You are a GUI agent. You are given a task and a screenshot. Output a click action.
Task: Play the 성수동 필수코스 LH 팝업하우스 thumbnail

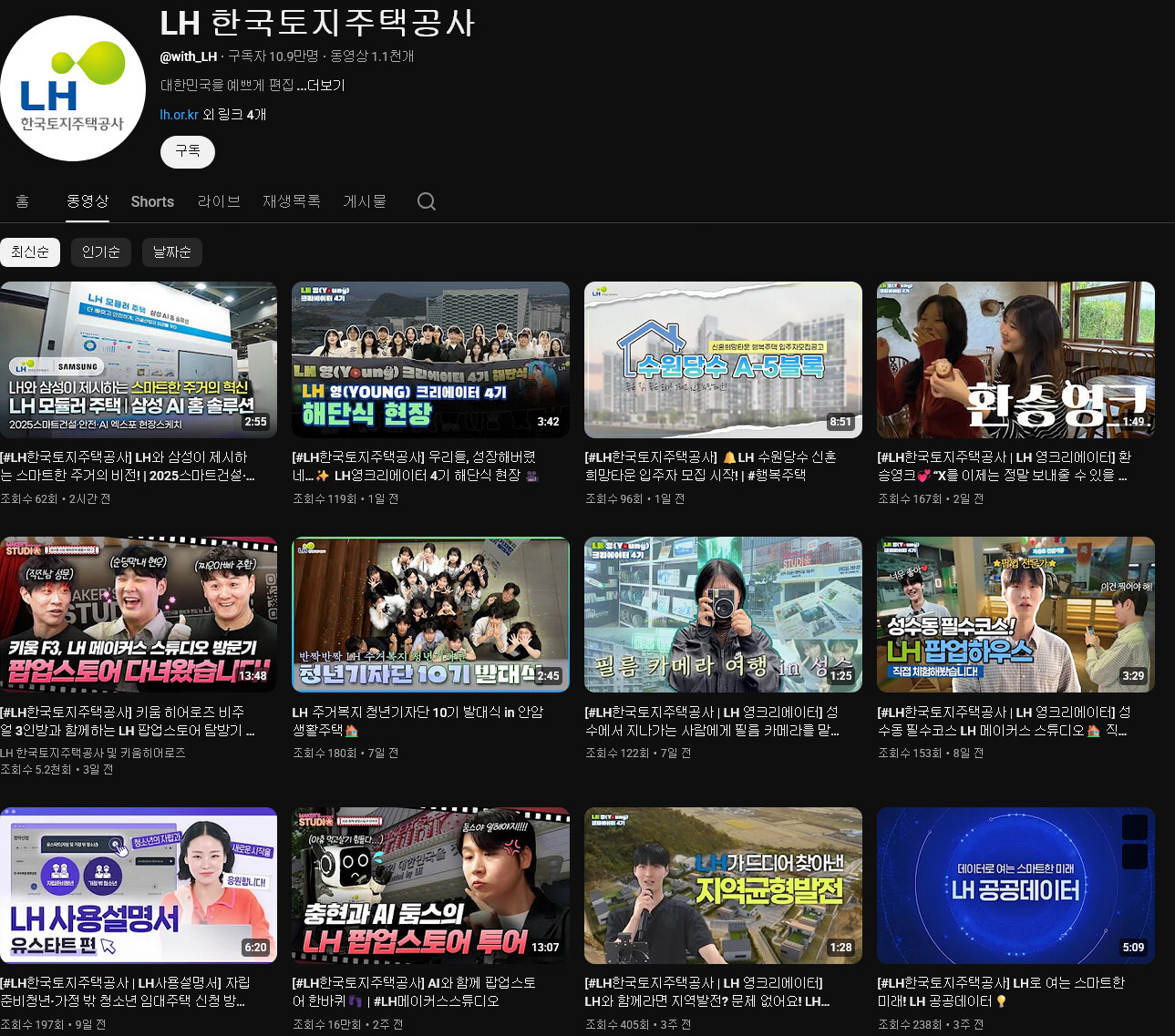1015,615
